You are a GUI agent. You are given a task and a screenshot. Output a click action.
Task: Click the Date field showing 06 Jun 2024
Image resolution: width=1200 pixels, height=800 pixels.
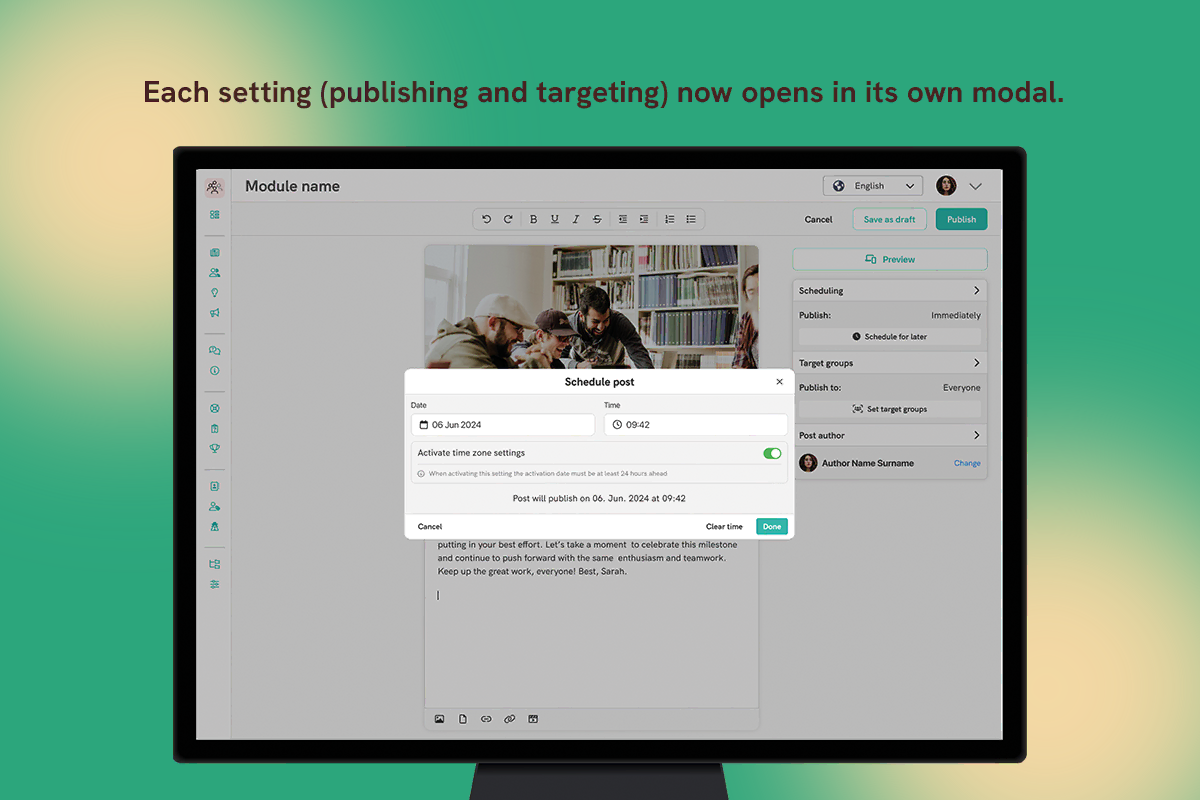tap(503, 425)
